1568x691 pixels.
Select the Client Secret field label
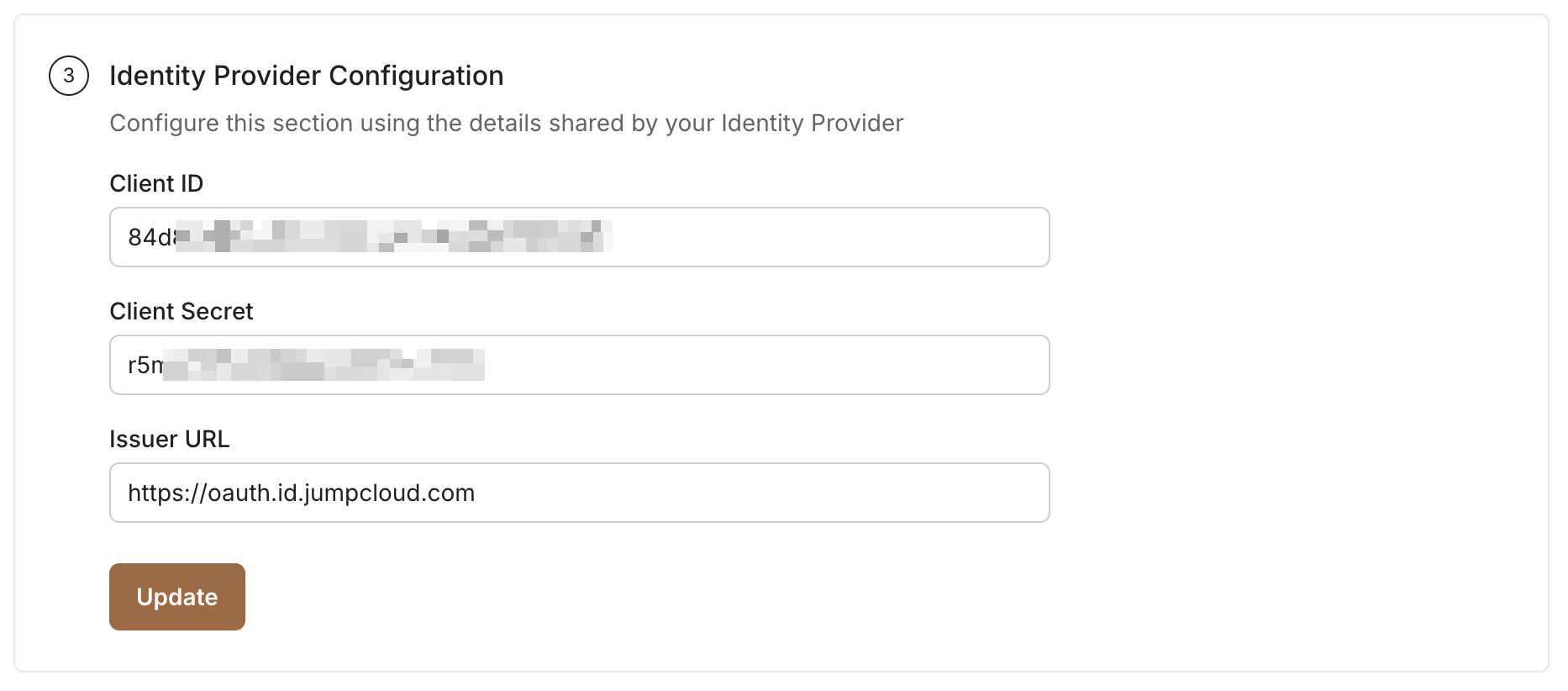181,311
